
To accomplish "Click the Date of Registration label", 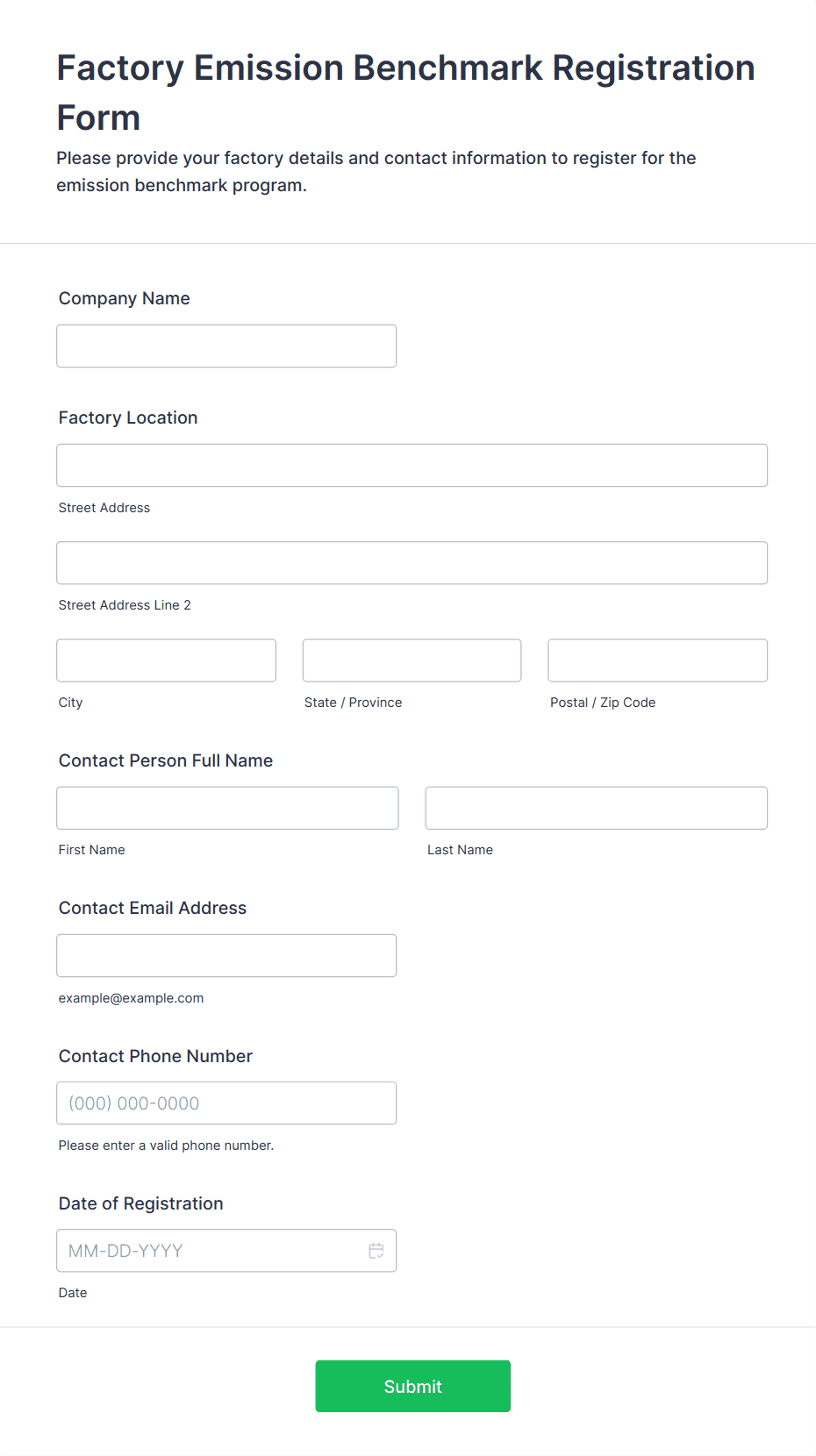I will 141,1203.
